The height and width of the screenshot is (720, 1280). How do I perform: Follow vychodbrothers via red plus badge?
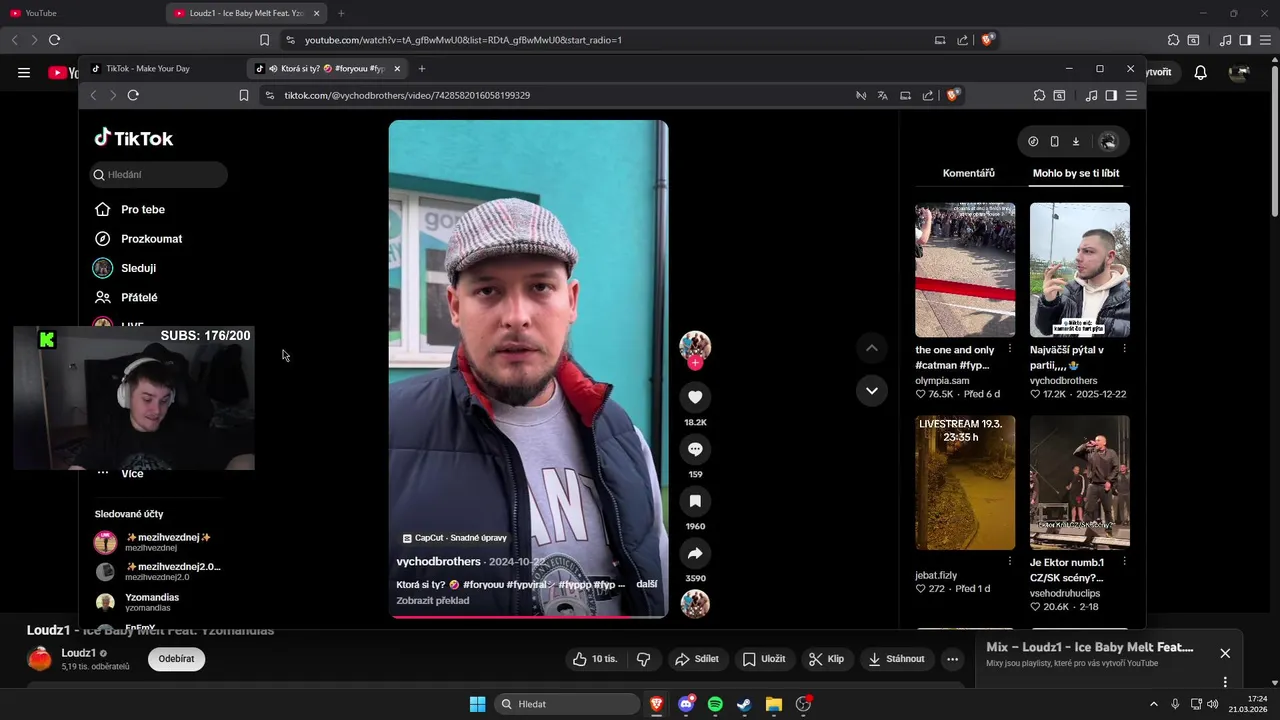[695, 363]
